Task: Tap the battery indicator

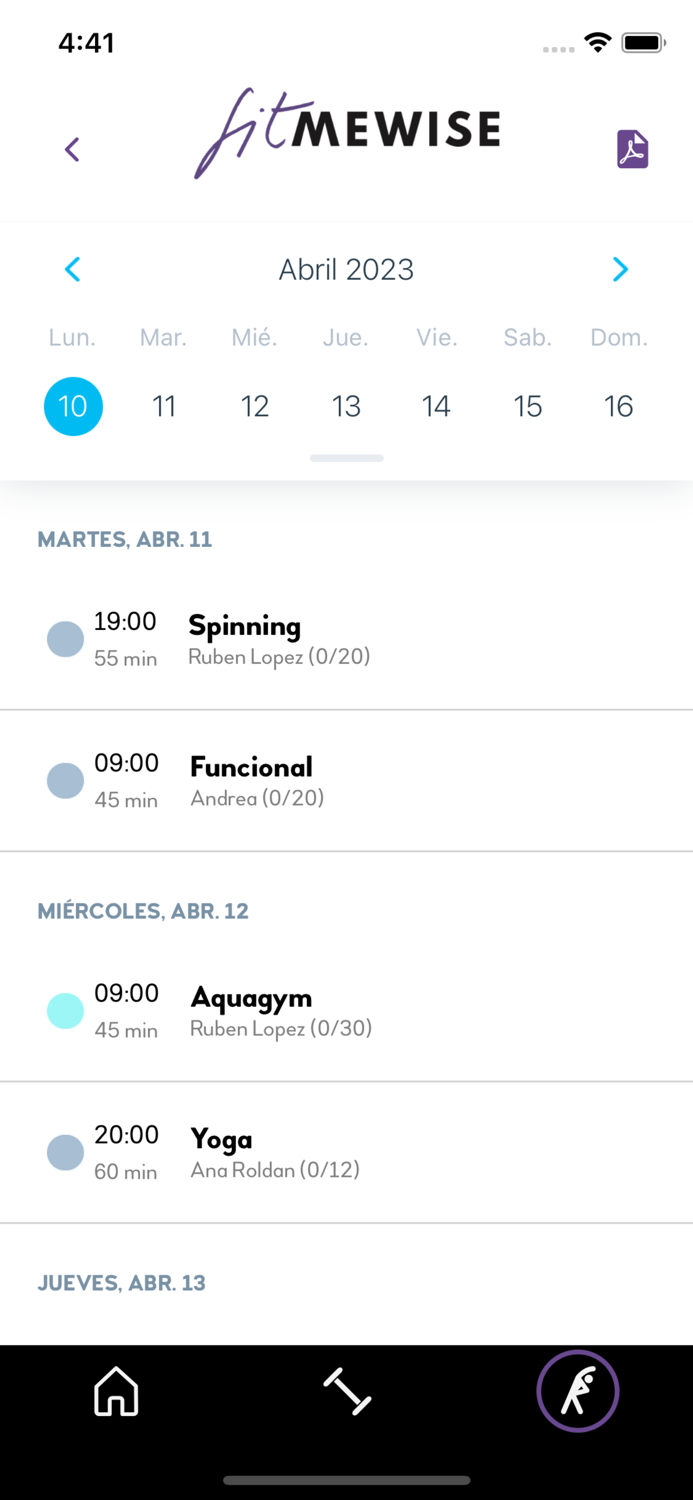Action: pos(643,42)
